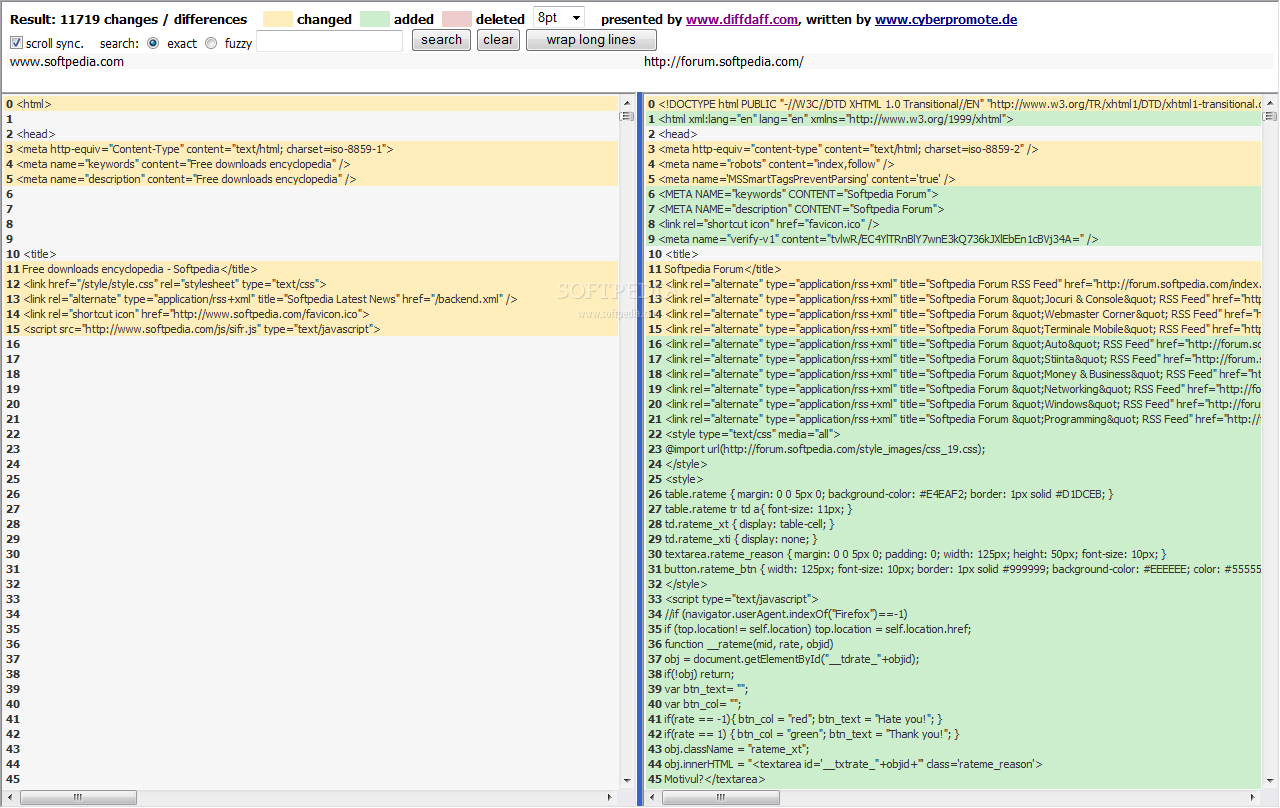The width and height of the screenshot is (1280, 808).
Task: Select right line 5 MSSmartTagsPreventParsing meta
Action: [953, 179]
